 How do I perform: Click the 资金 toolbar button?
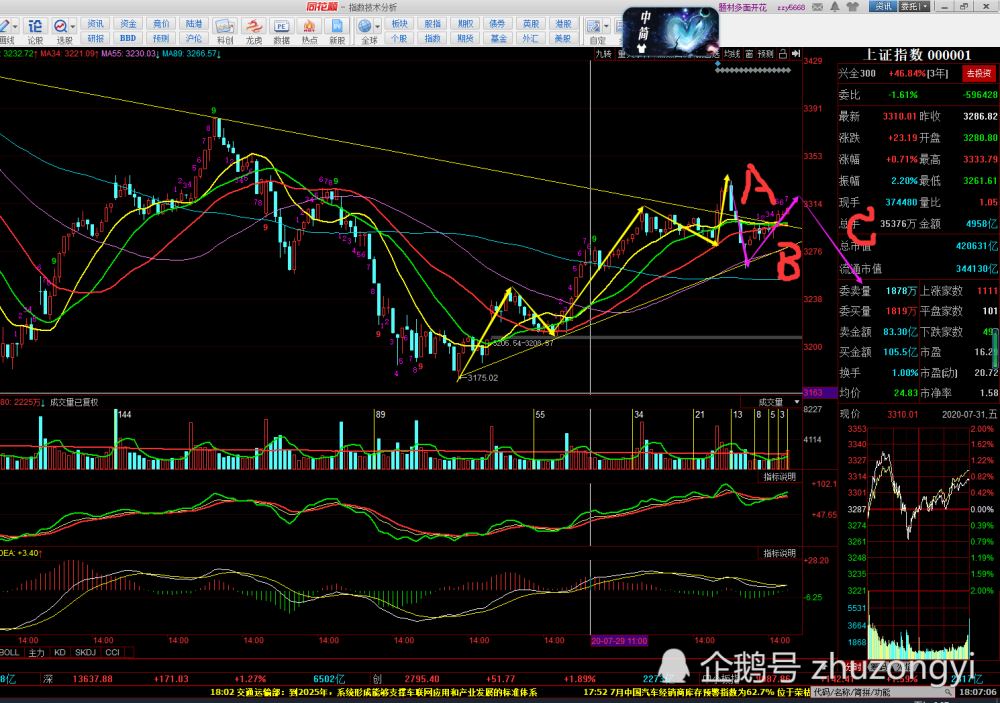coord(128,24)
